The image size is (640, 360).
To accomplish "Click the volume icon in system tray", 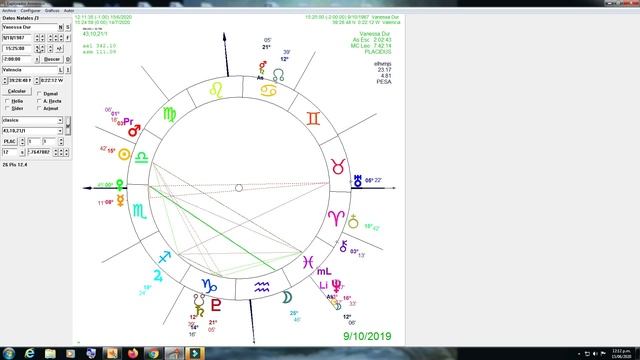I will tap(595, 354).
